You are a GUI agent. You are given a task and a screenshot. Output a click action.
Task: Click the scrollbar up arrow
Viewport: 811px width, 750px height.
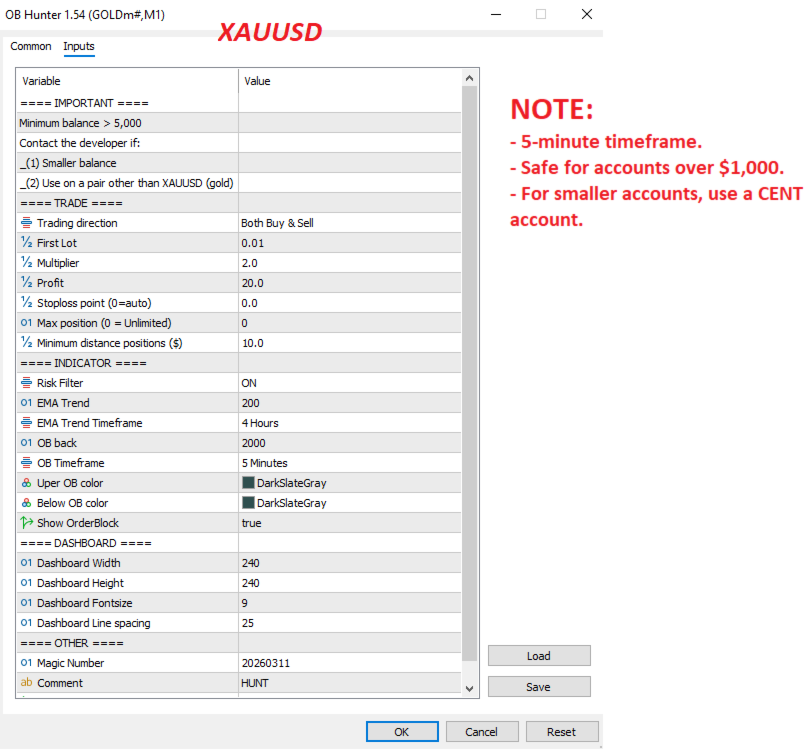click(x=470, y=78)
